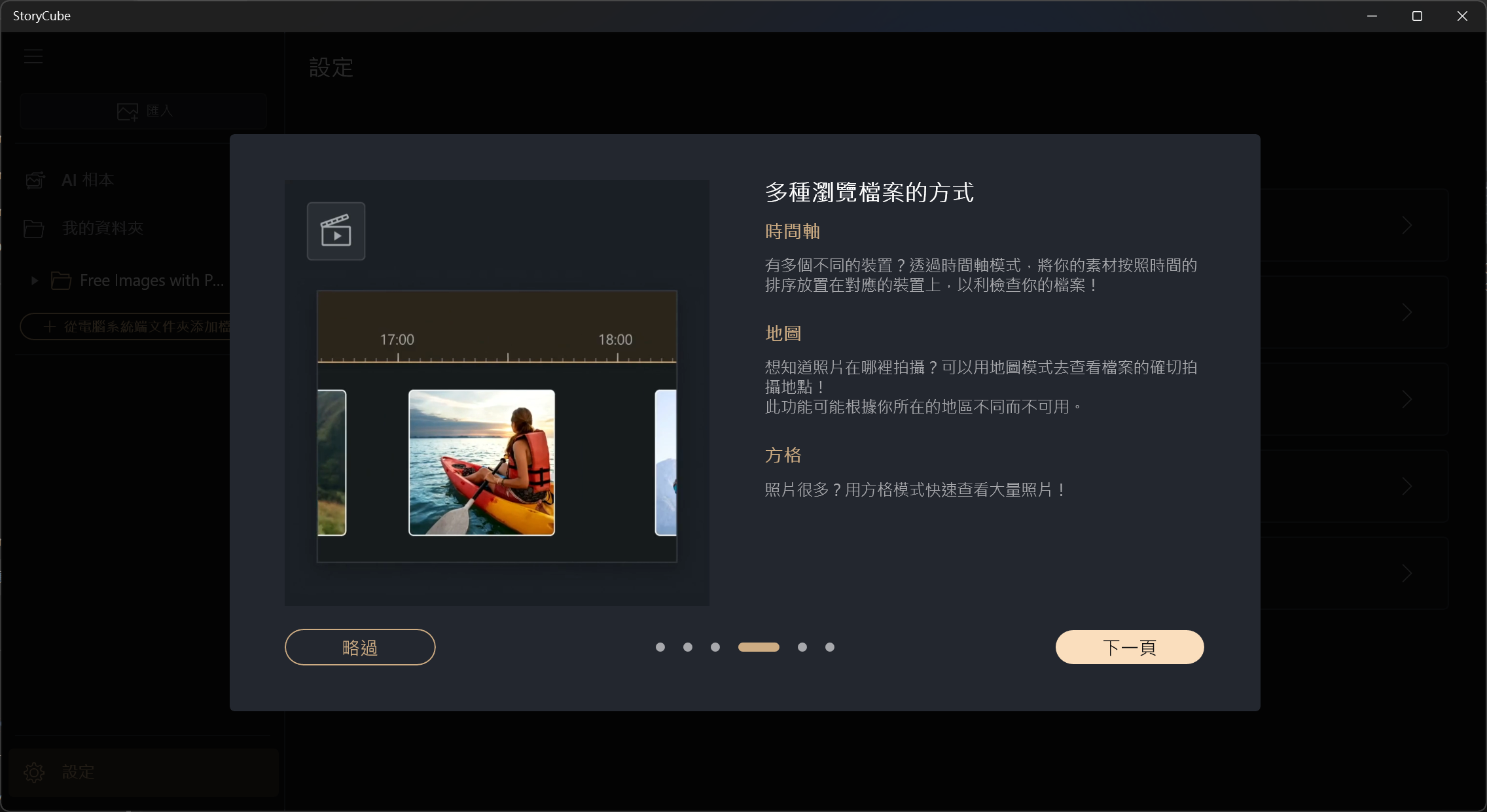Image resolution: width=1487 pixels, height=812 pixels.
Task: Go to the first tutorial page dot
Action: point(660,647)
